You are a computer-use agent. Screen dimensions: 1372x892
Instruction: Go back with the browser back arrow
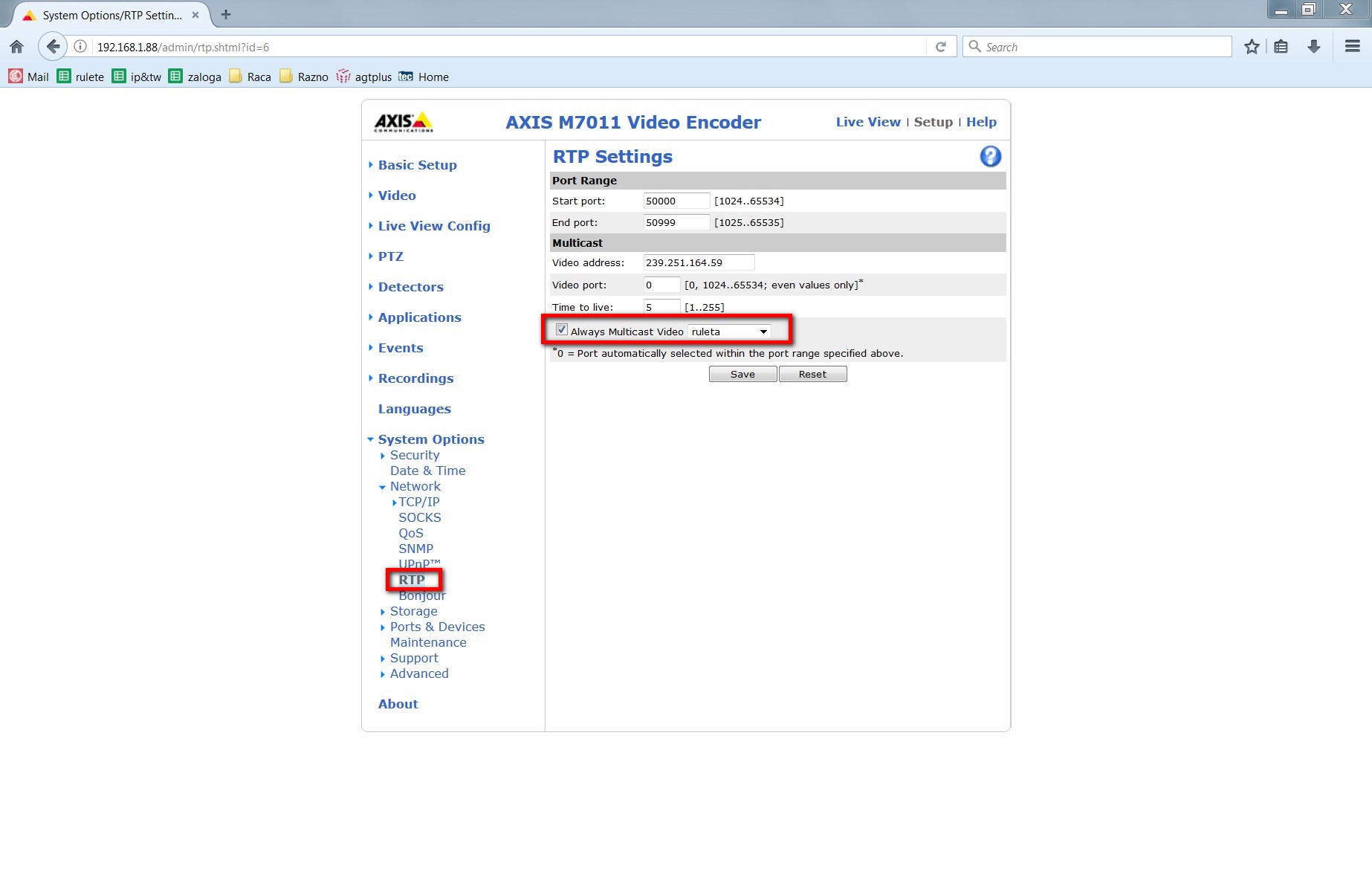click(x=52, y=47)
